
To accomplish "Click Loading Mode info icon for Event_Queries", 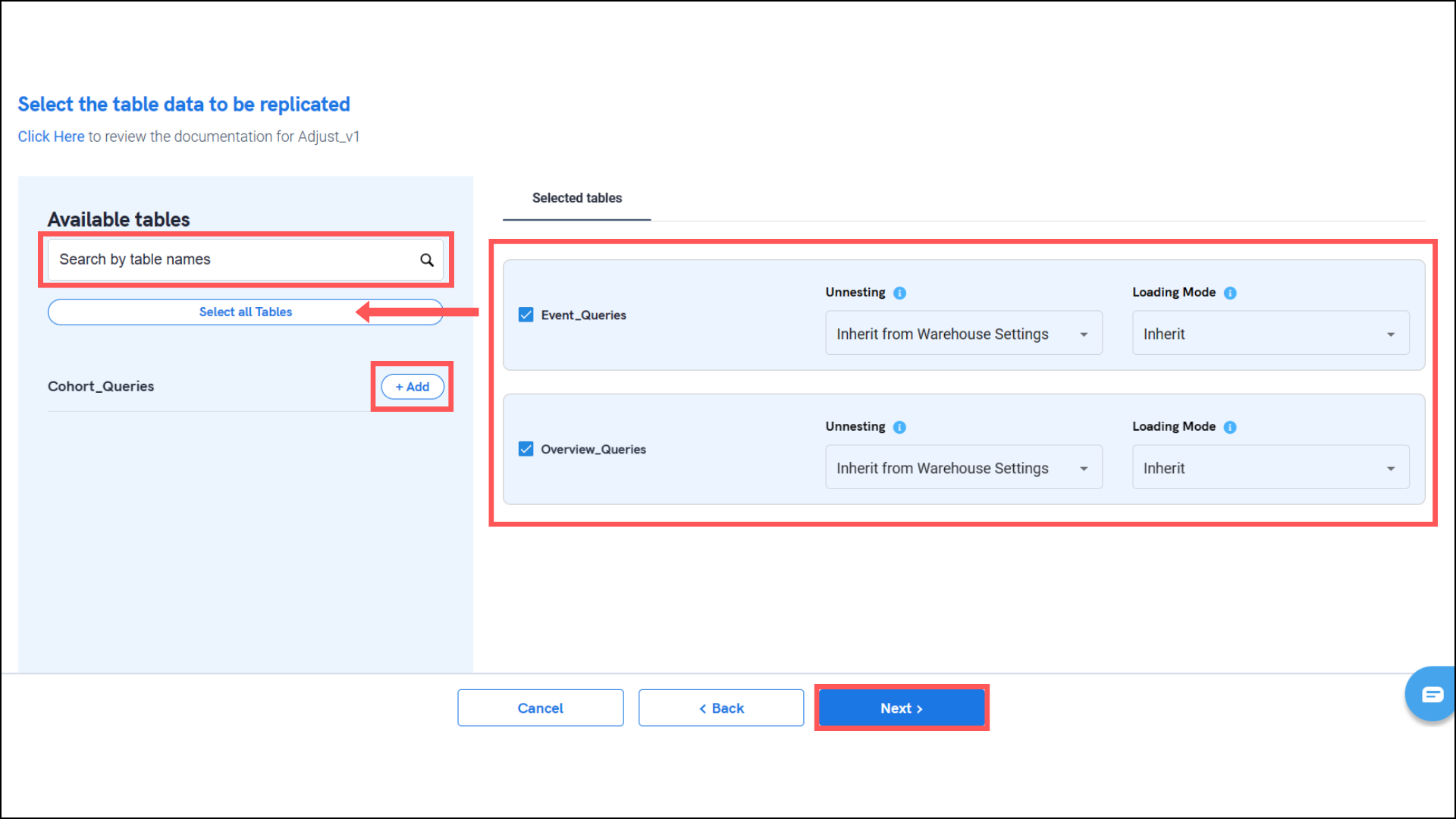I will point(1230,293).
